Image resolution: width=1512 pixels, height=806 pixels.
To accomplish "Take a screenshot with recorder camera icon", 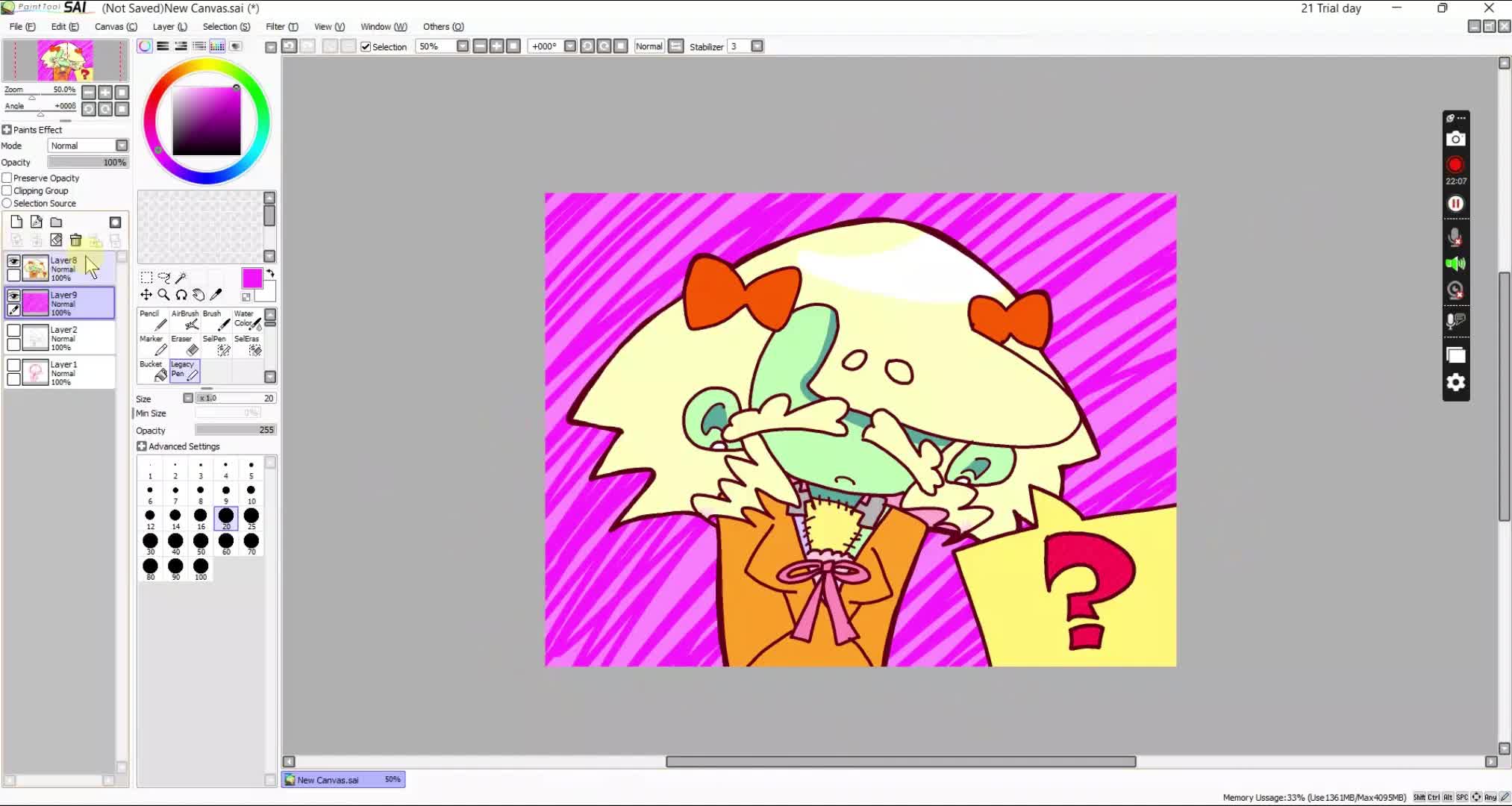I will pos(1455,139).
